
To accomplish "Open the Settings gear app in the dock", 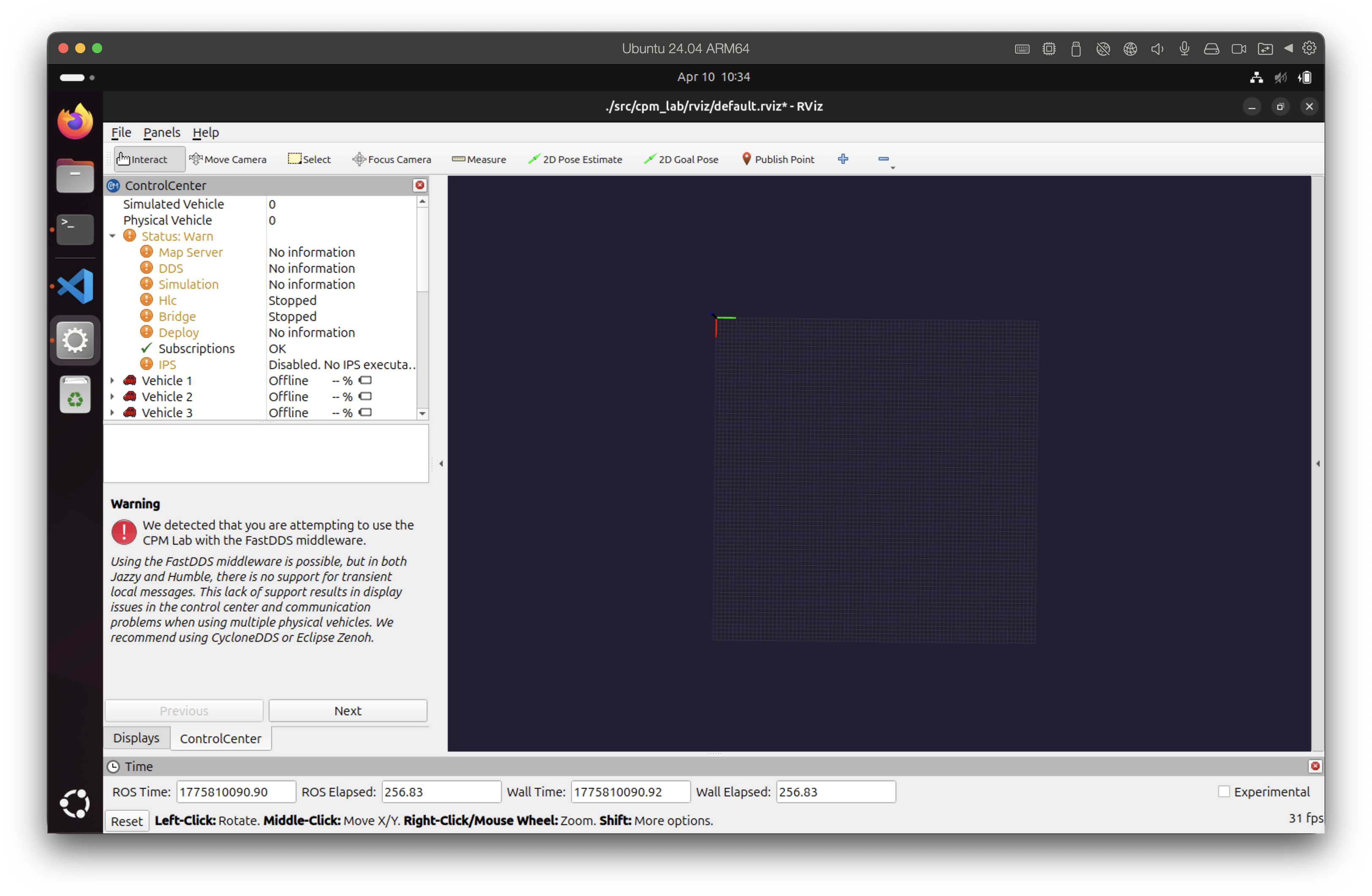I will tap(75, 340).
